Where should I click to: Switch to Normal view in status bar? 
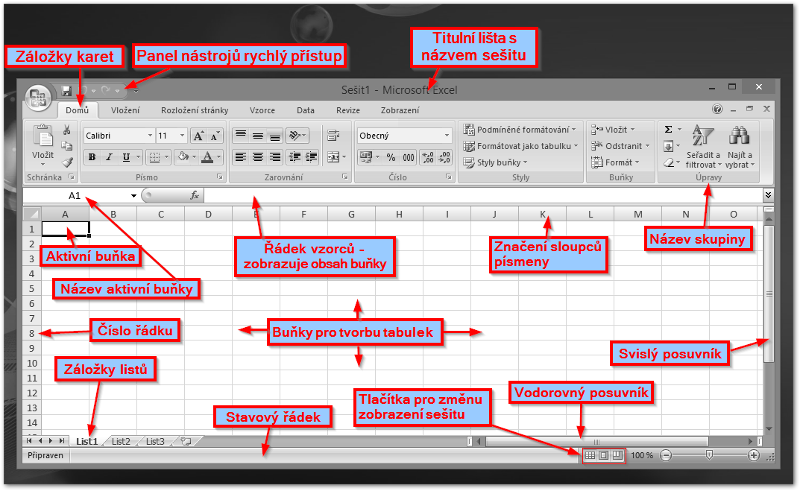[x=590, y=455]
